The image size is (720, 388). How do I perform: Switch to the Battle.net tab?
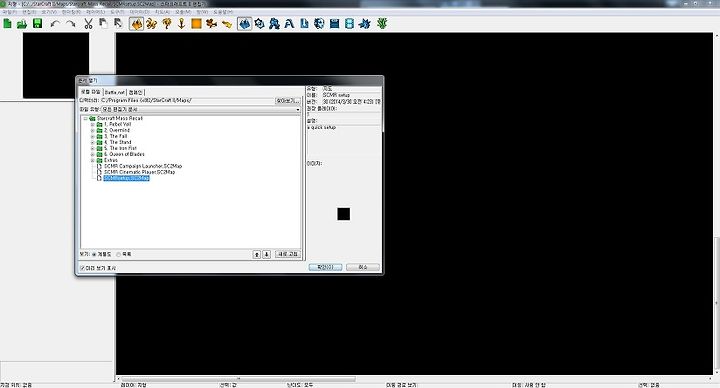(x=115, y=92)
